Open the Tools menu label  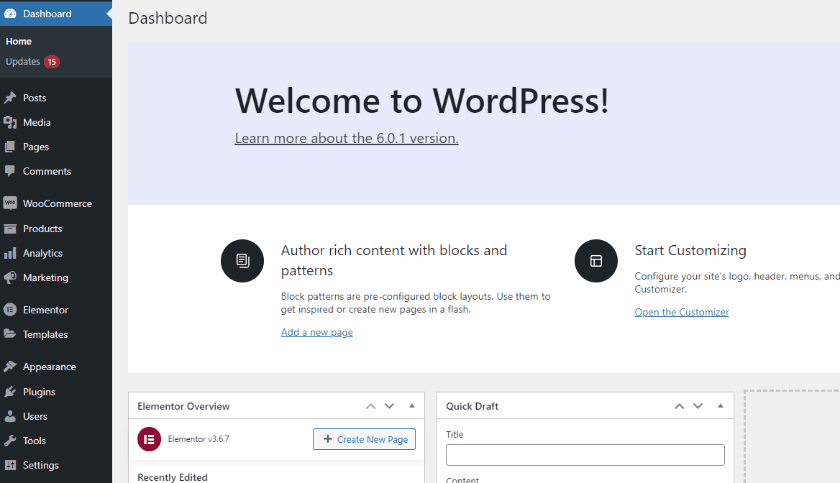tap(34, 441)
